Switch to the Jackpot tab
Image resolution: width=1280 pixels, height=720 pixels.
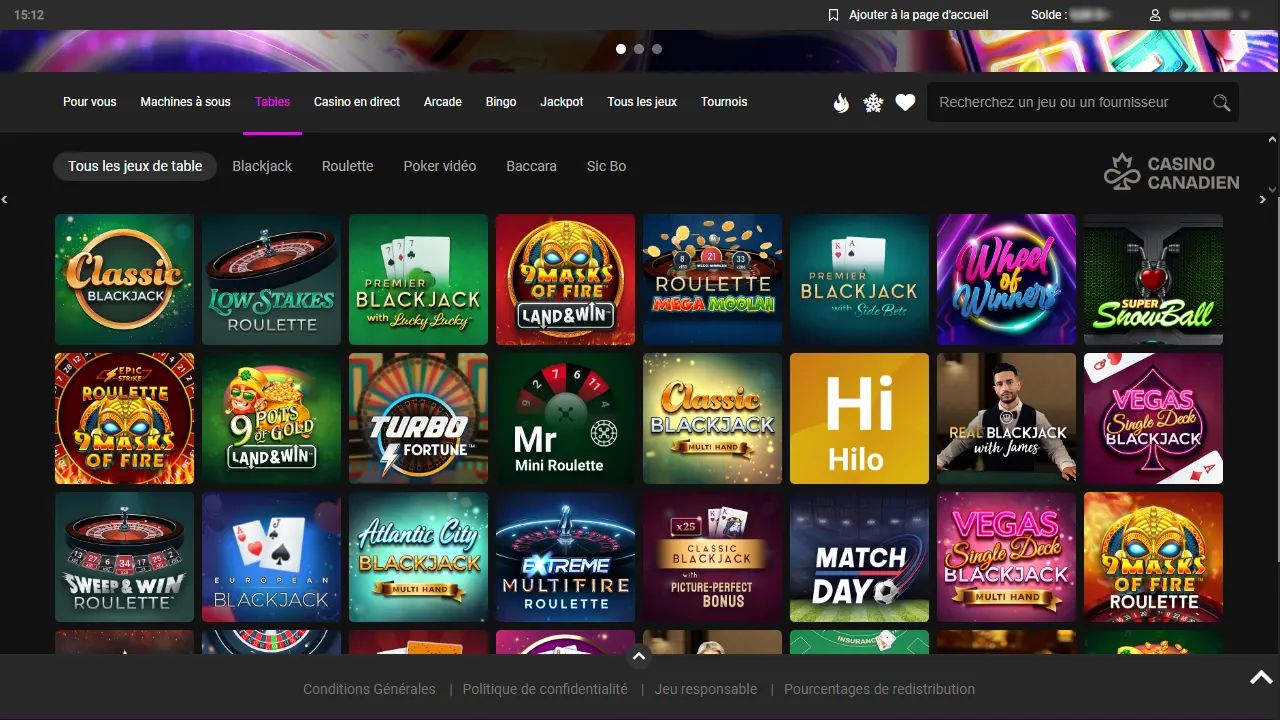coord(562,102)
